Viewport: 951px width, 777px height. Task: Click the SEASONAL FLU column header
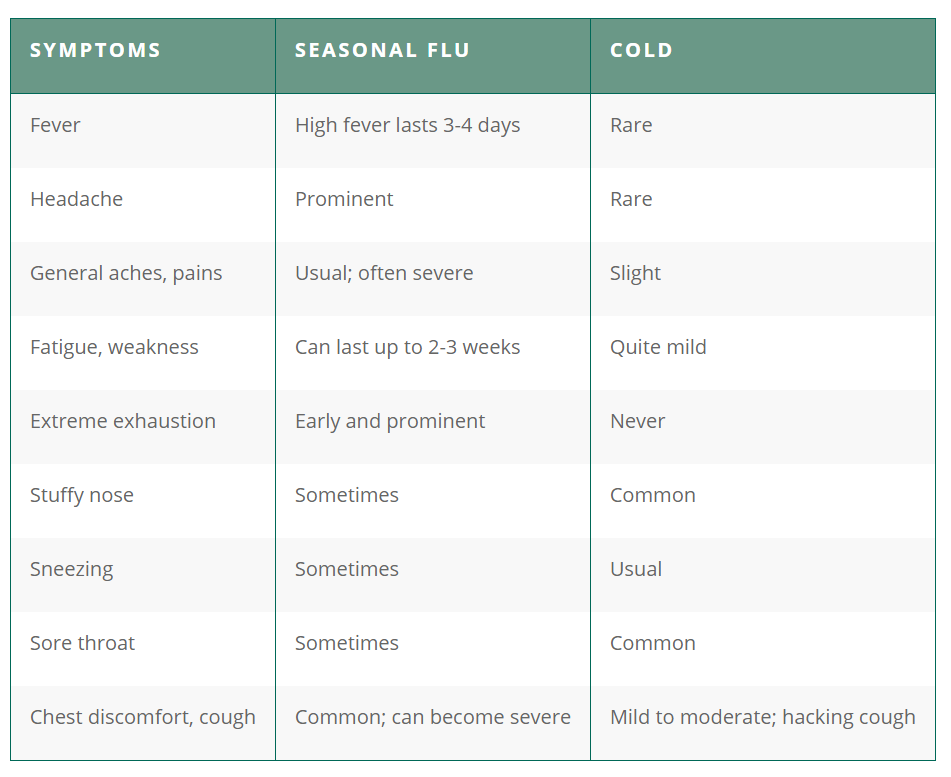pos(382,51)
